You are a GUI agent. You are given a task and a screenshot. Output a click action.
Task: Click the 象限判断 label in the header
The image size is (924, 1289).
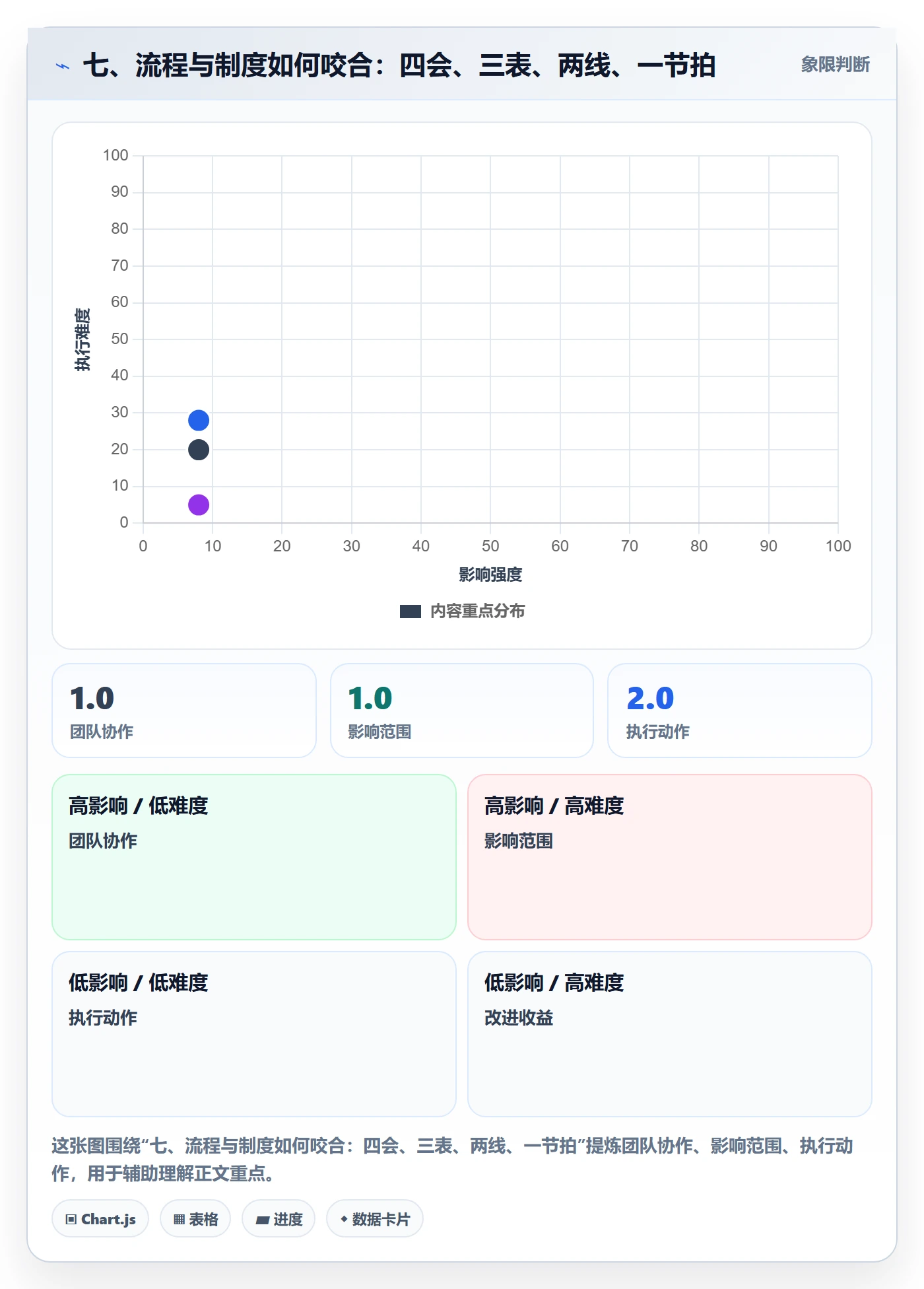835,65
